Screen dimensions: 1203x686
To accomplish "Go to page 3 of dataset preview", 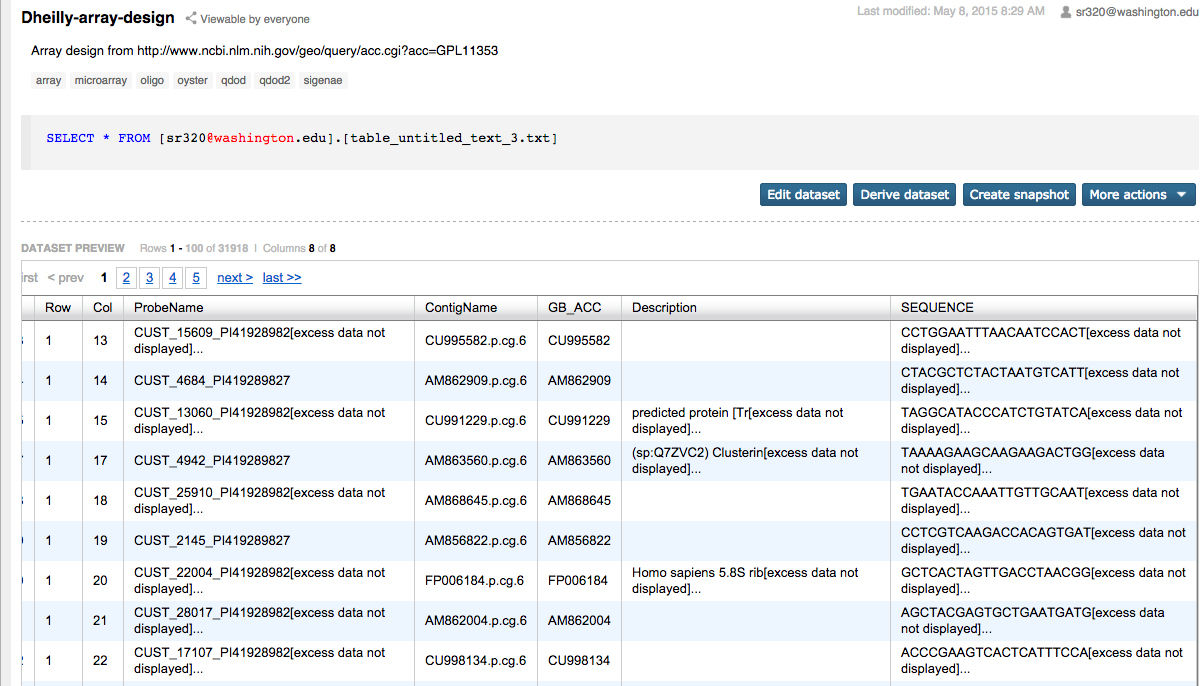I will click(149, 278).
